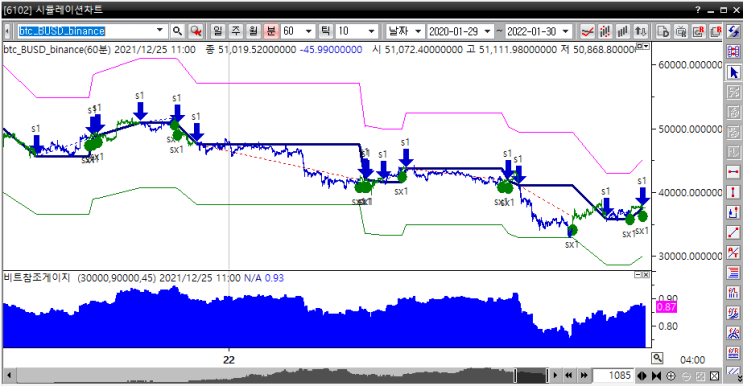Click the compress bars bowtie icon
743x386 pixels.
pyautogui.click(x=656, y=376)
